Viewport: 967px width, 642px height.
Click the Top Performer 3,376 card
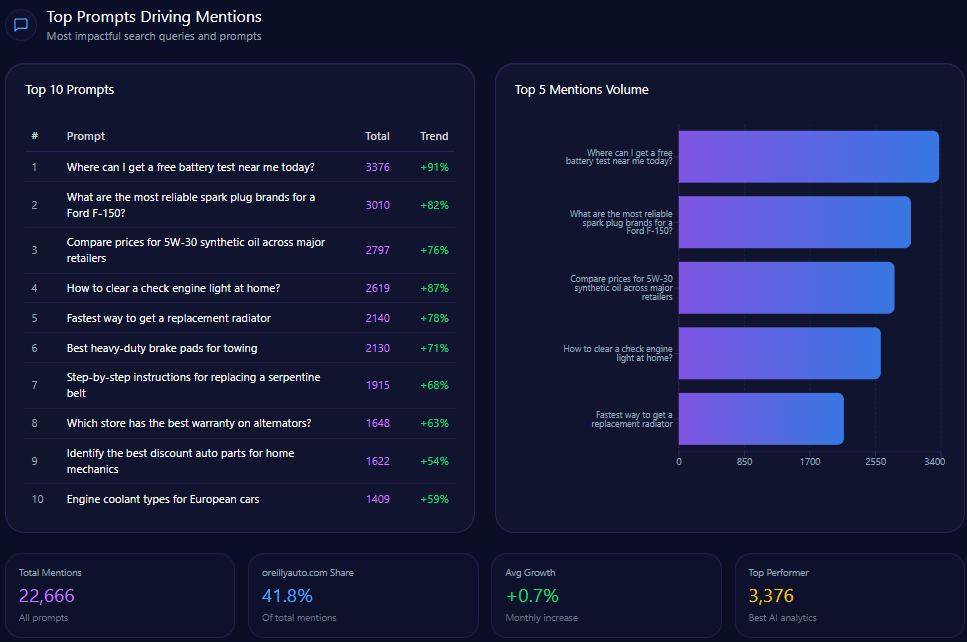pos(848,596)
